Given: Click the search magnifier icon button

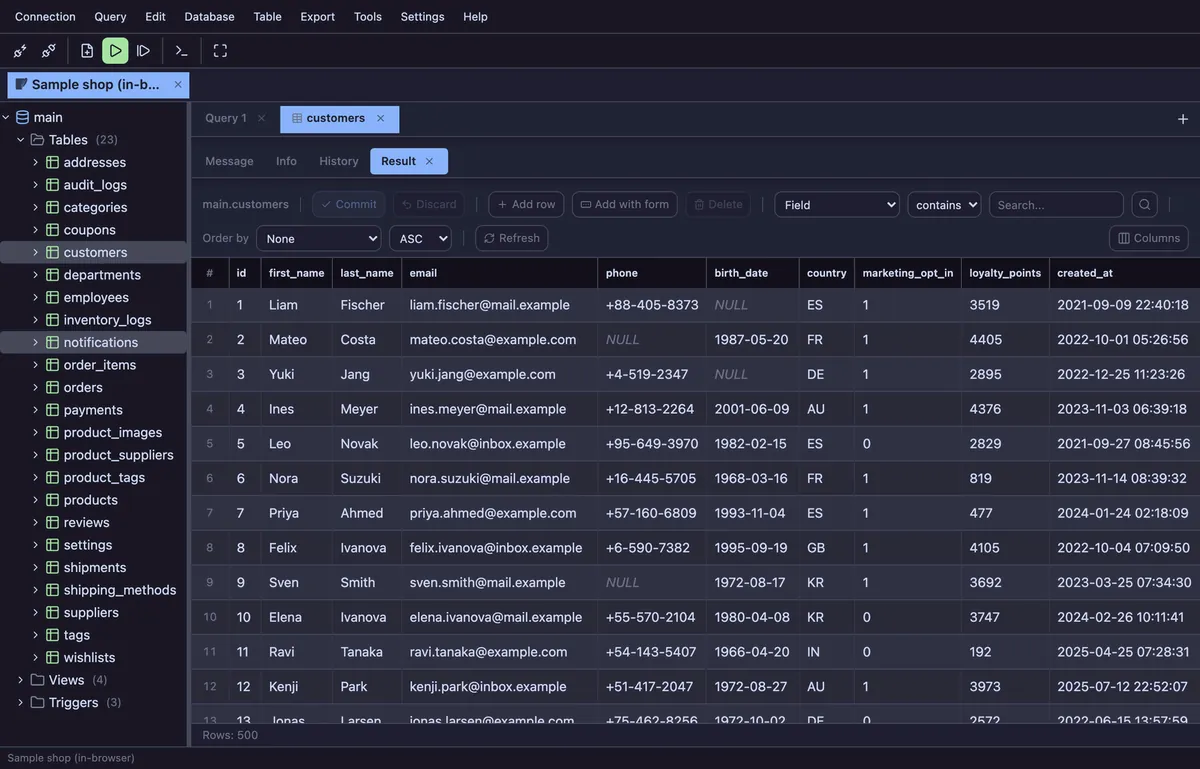Looking at the screenshot, I should point(1145,205).
